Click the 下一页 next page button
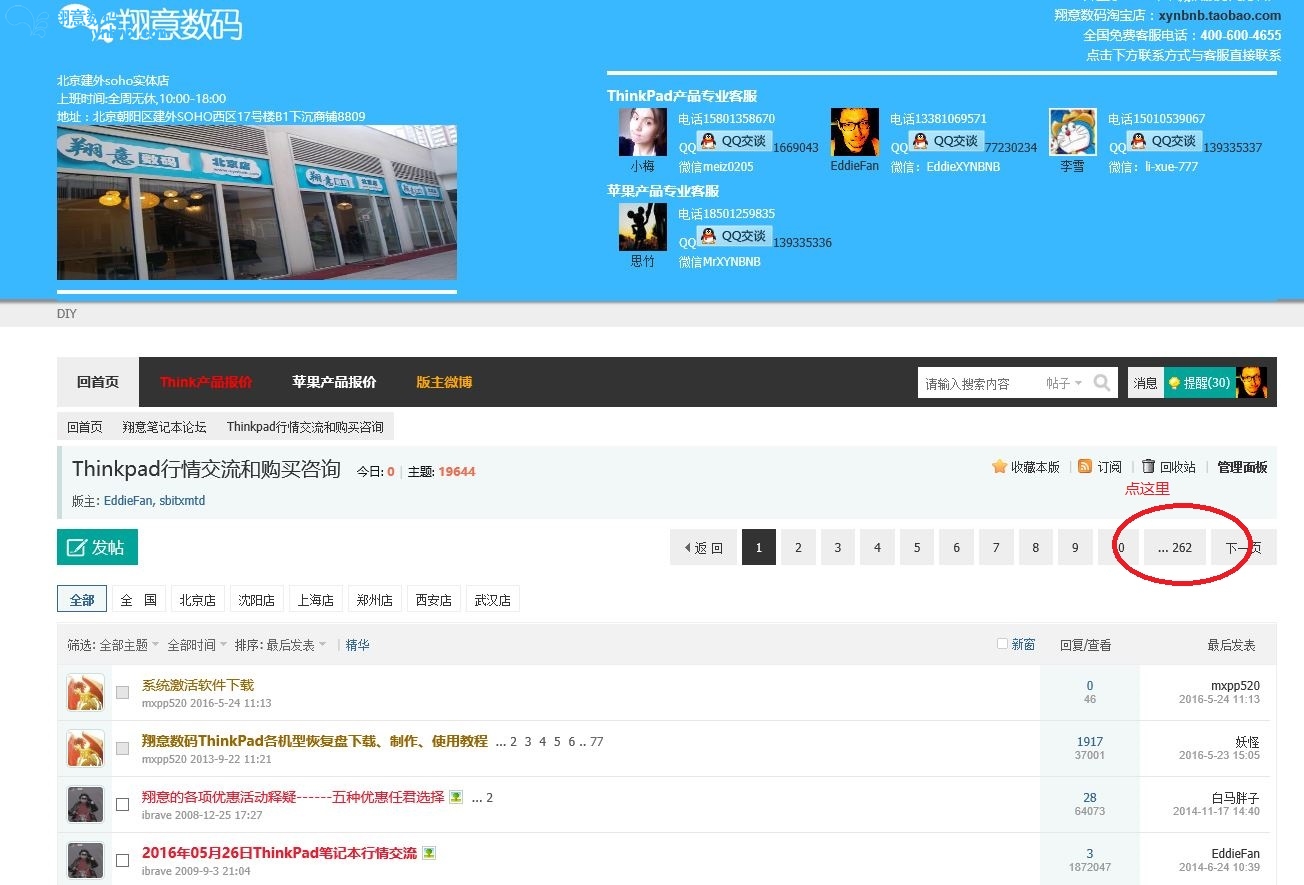This screenshot has width=1304, height=885. click(x=1244, y=547)
